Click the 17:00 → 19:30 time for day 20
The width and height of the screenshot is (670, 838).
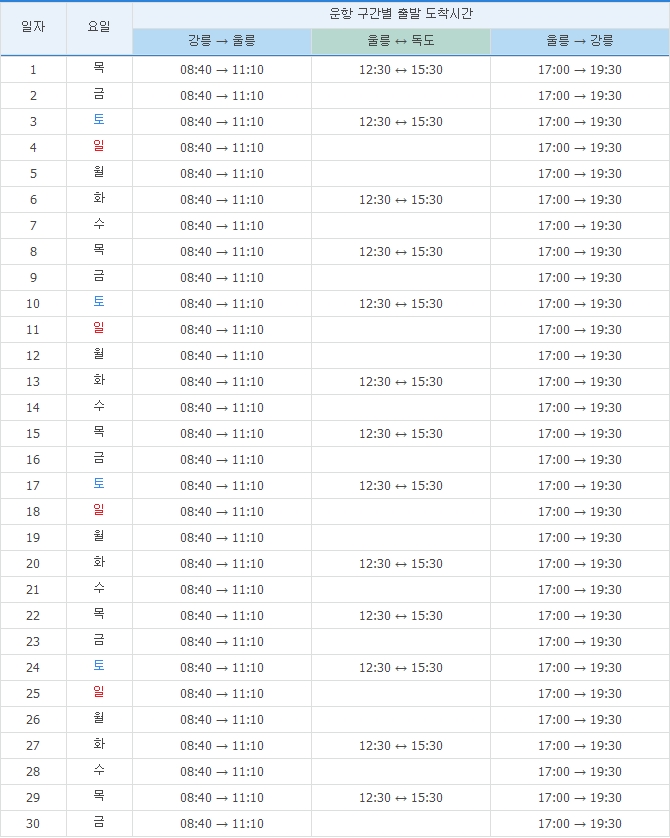pyautogui.click(x=580, y=564)
